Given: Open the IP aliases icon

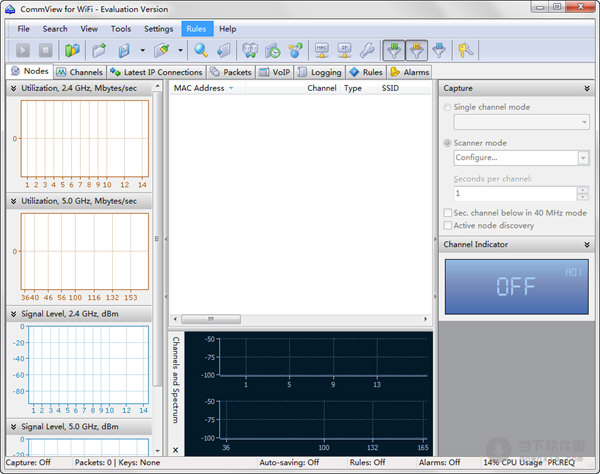Looking at the screenshot, I should click(344, 50).
